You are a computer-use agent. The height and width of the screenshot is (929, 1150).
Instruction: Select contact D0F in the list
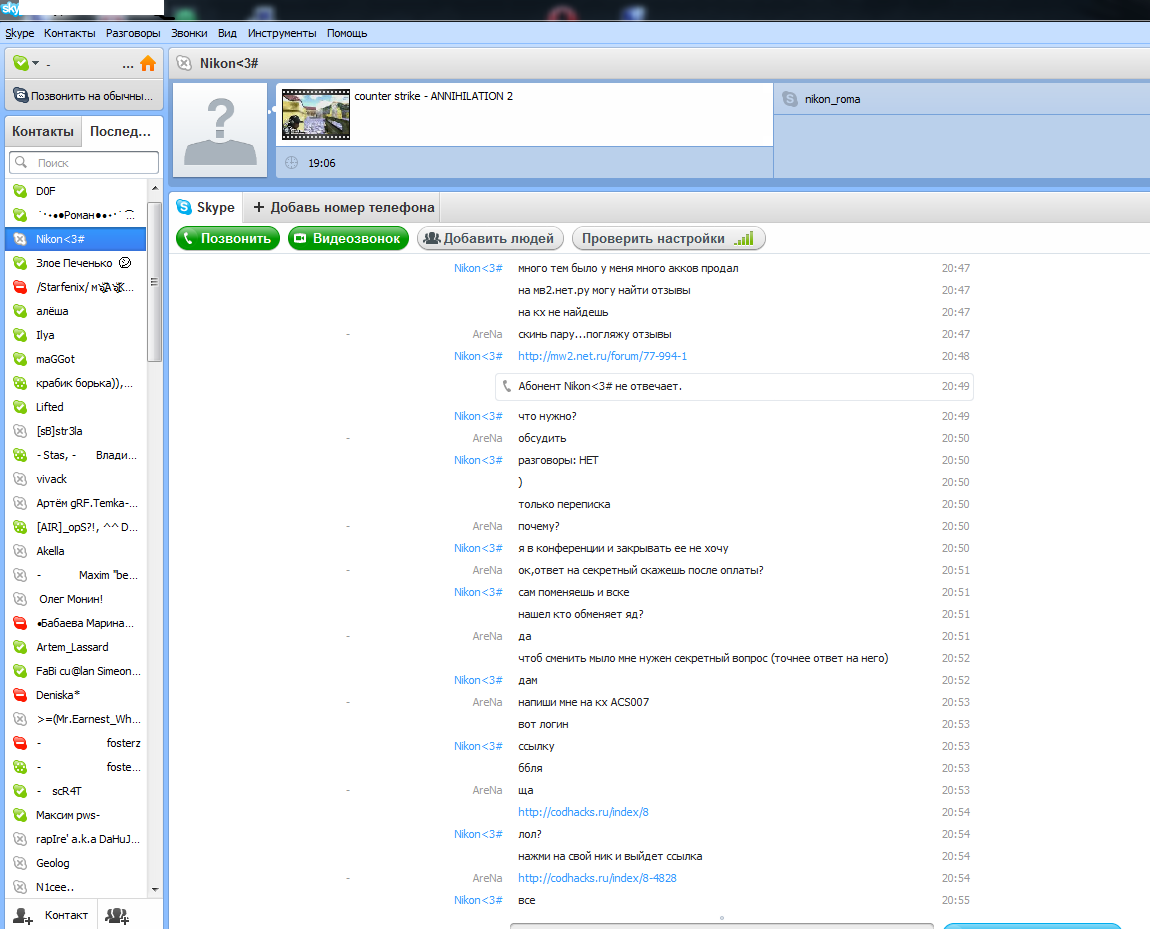(76, 191)
